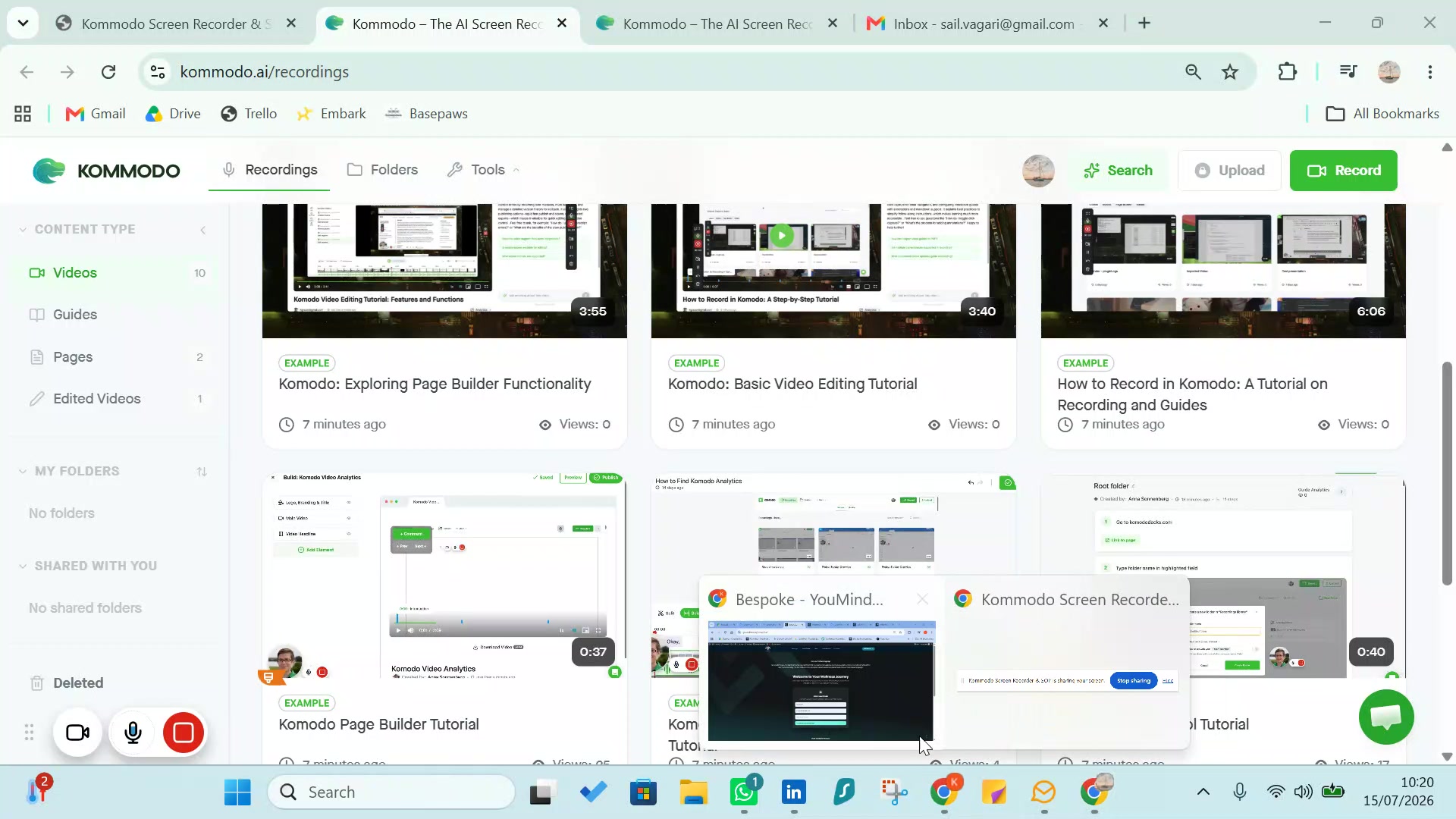Open the All Bookmarks folder

coord(1382,114)
